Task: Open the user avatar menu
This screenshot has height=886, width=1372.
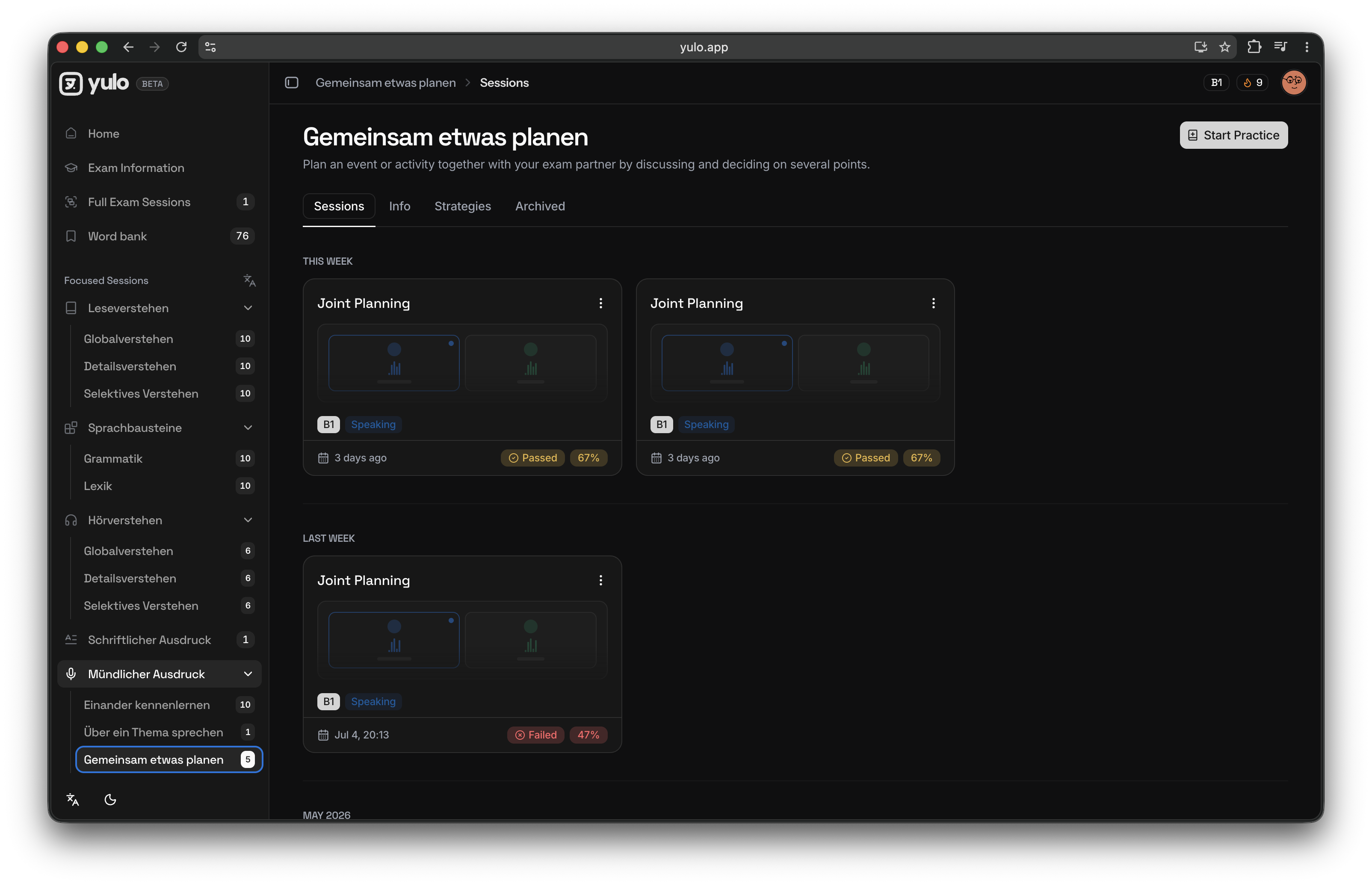Action: click(x=1294, y=83)
